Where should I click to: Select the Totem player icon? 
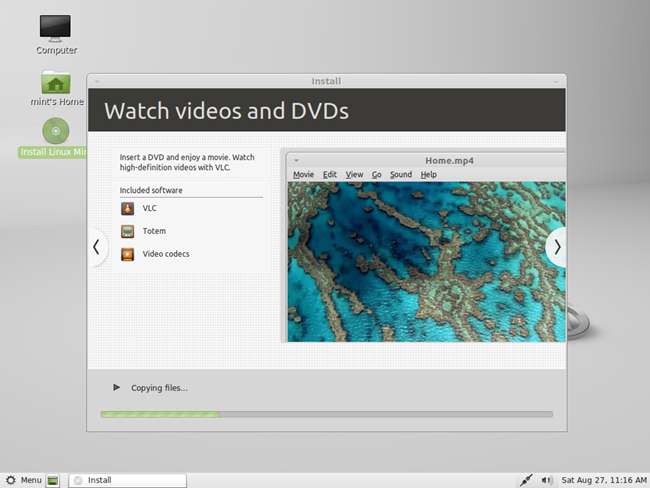point(127,231)
